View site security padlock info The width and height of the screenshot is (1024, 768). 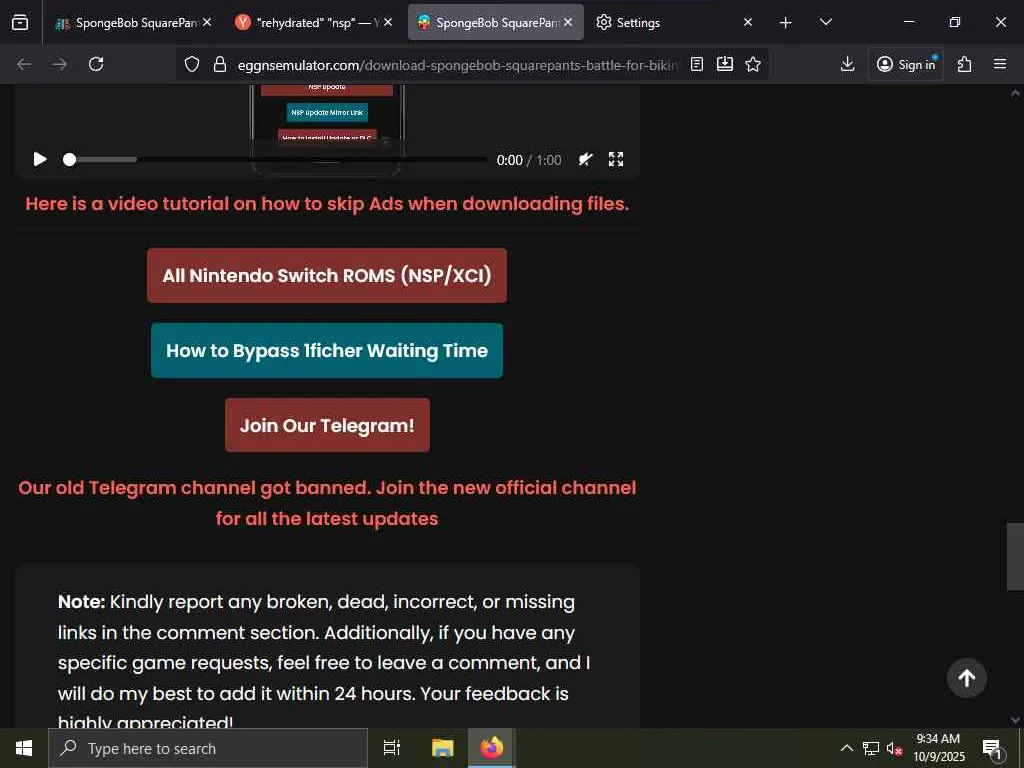click(x=220, y=64)
